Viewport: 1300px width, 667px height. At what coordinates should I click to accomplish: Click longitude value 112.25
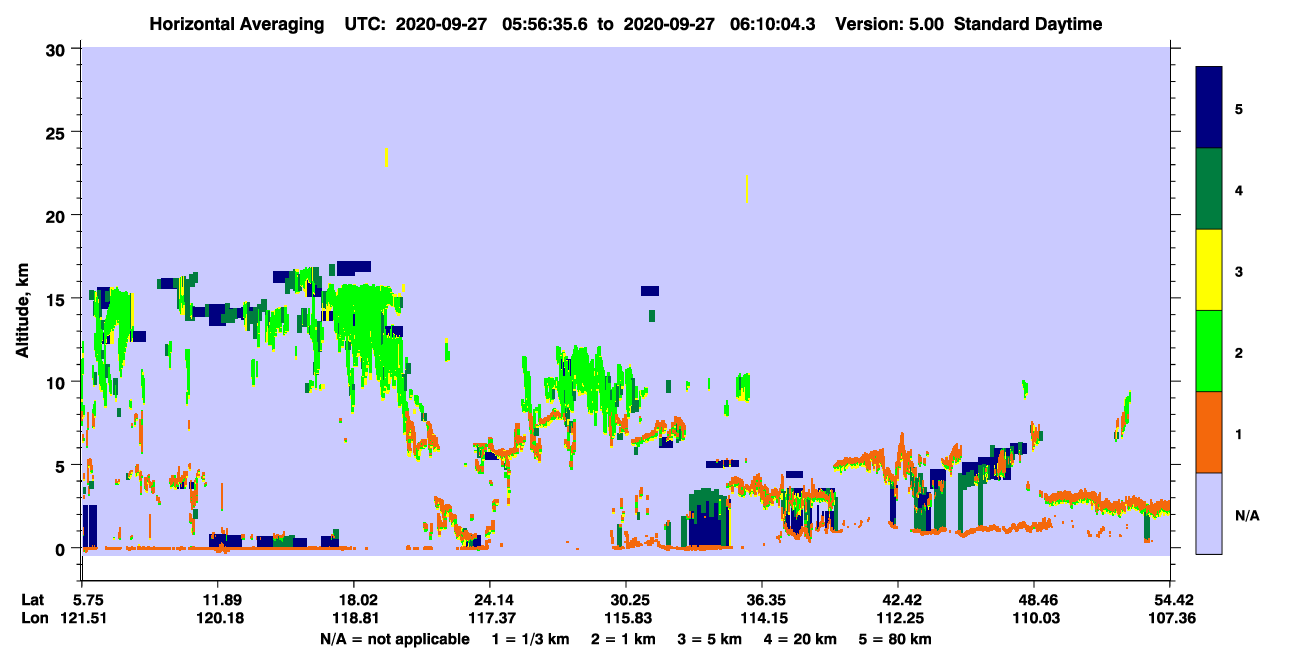(x=898, y=618)
